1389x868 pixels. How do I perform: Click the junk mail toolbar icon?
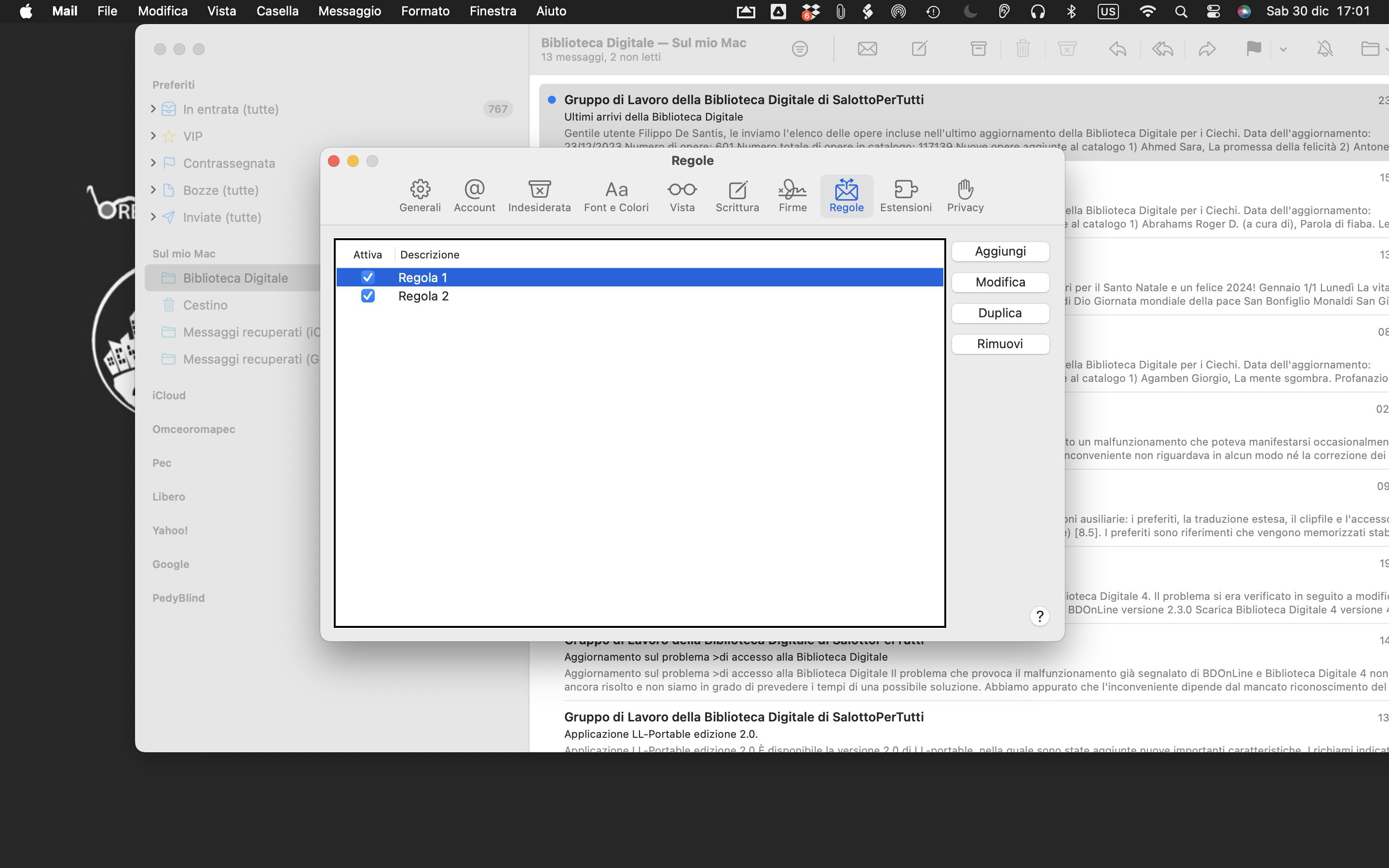[1066, 49]
